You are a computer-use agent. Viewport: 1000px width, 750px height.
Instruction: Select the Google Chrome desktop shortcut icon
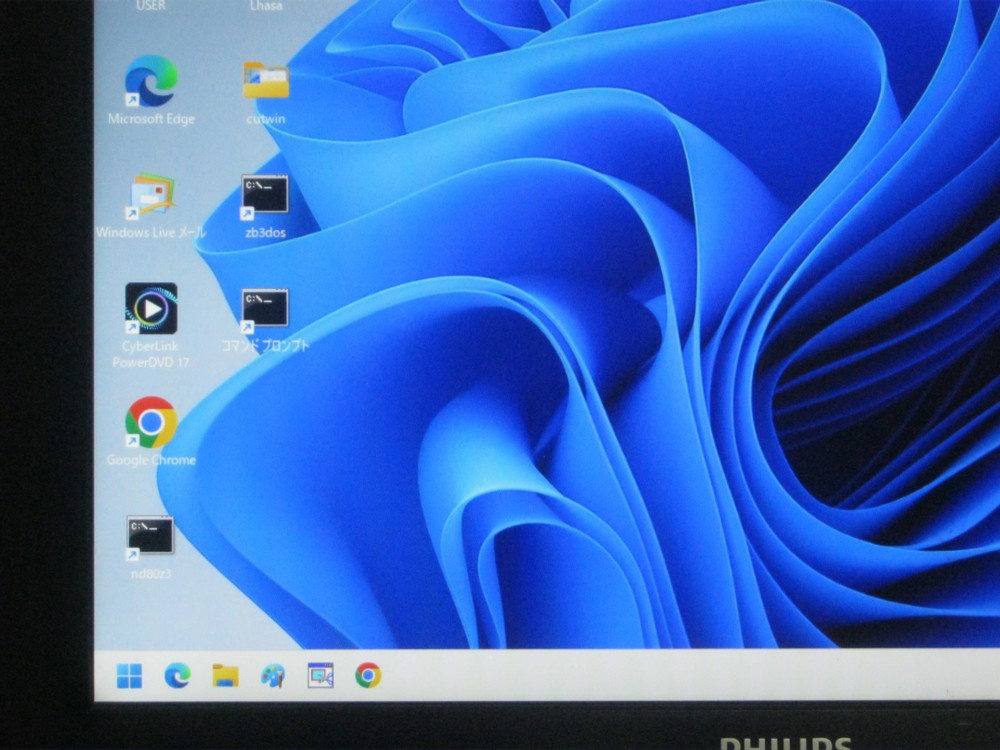pyautogui.click(x=151, y=423)
